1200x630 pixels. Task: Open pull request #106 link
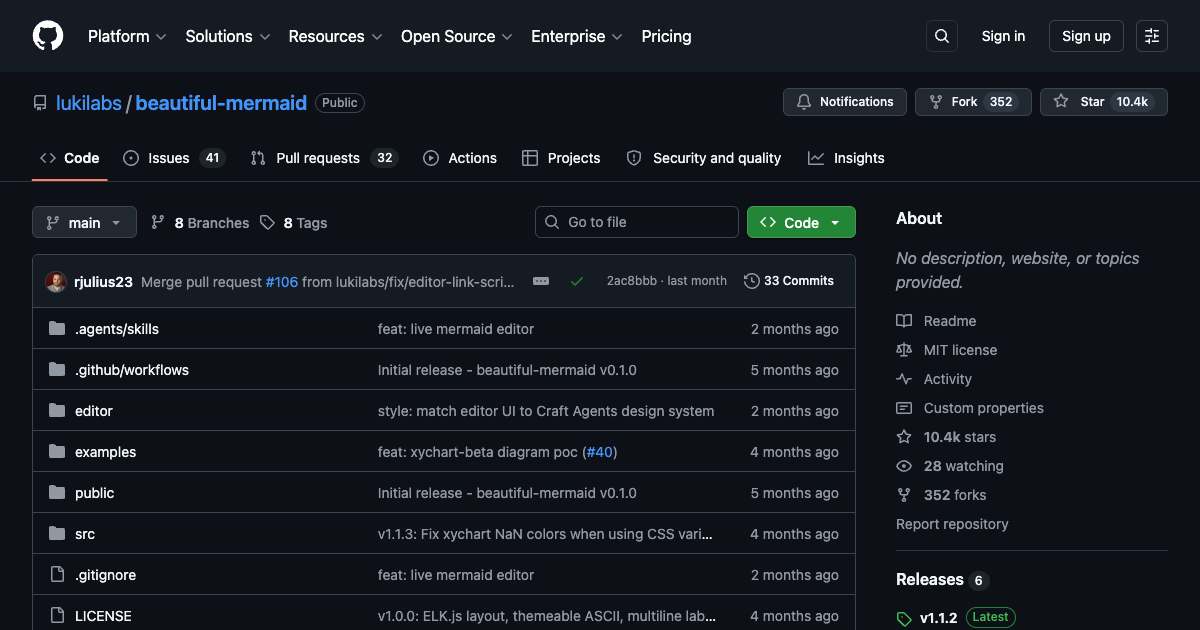pyautogui.click(x=282, y=282)
